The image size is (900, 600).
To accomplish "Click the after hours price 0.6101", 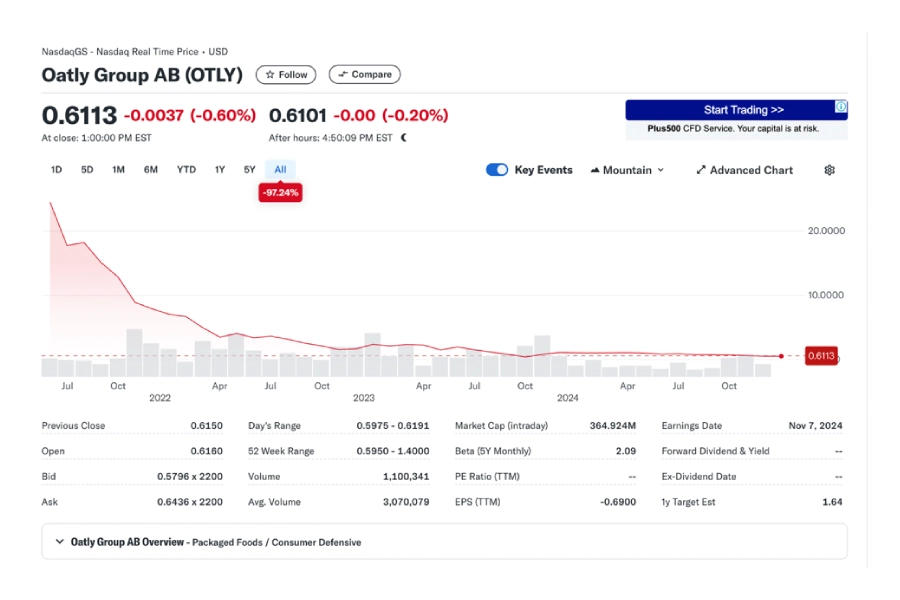I will tap(297, 115).
